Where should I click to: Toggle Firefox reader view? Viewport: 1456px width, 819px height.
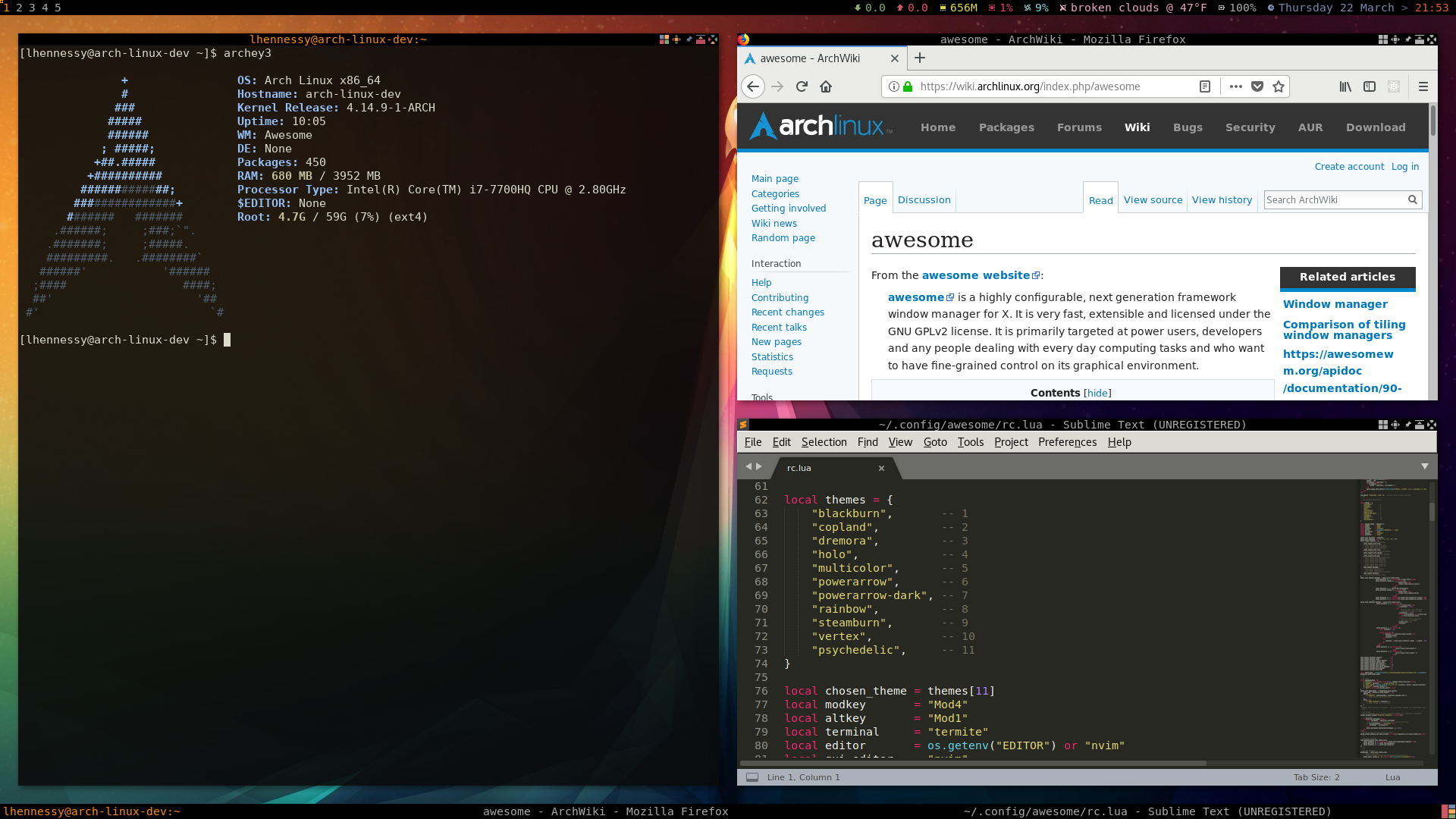(x=1205, y=86)
